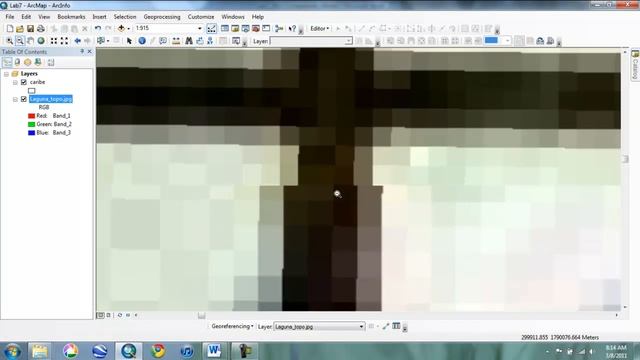This screenshot has height=360, width=640.
Task: Choose the Select Elements arrow tool
Action: tap(129, 41)
